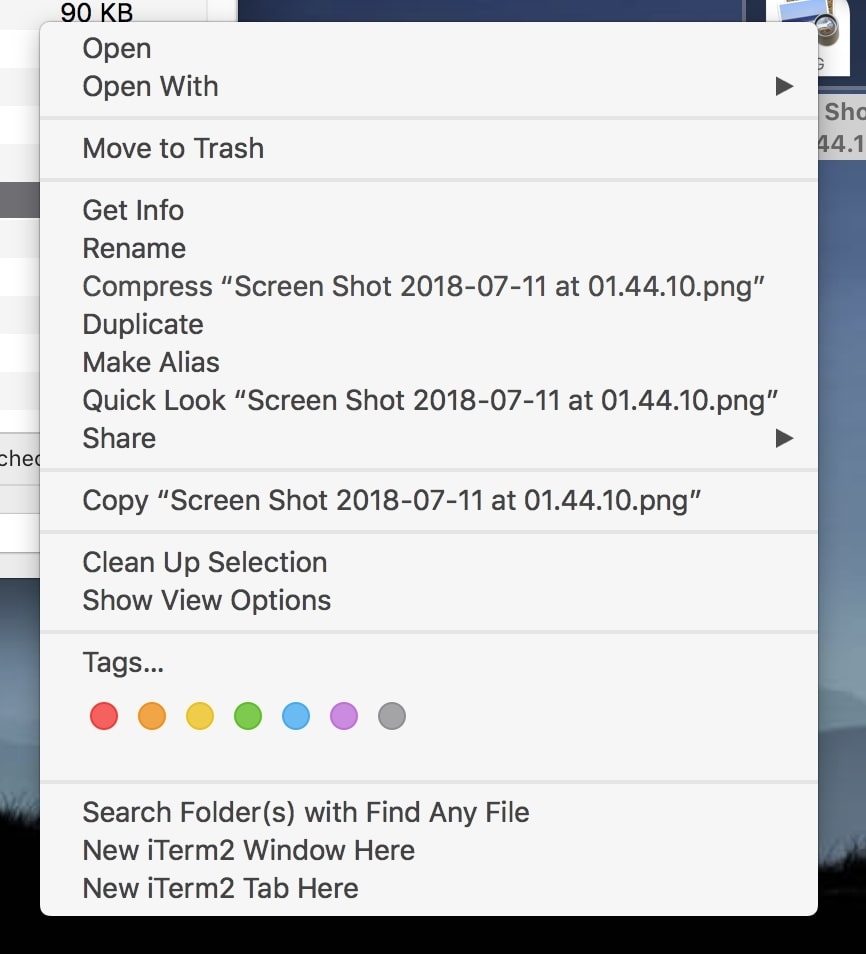Open a New iTerm2 Window Here
The image size is (866, 954).
248,850
